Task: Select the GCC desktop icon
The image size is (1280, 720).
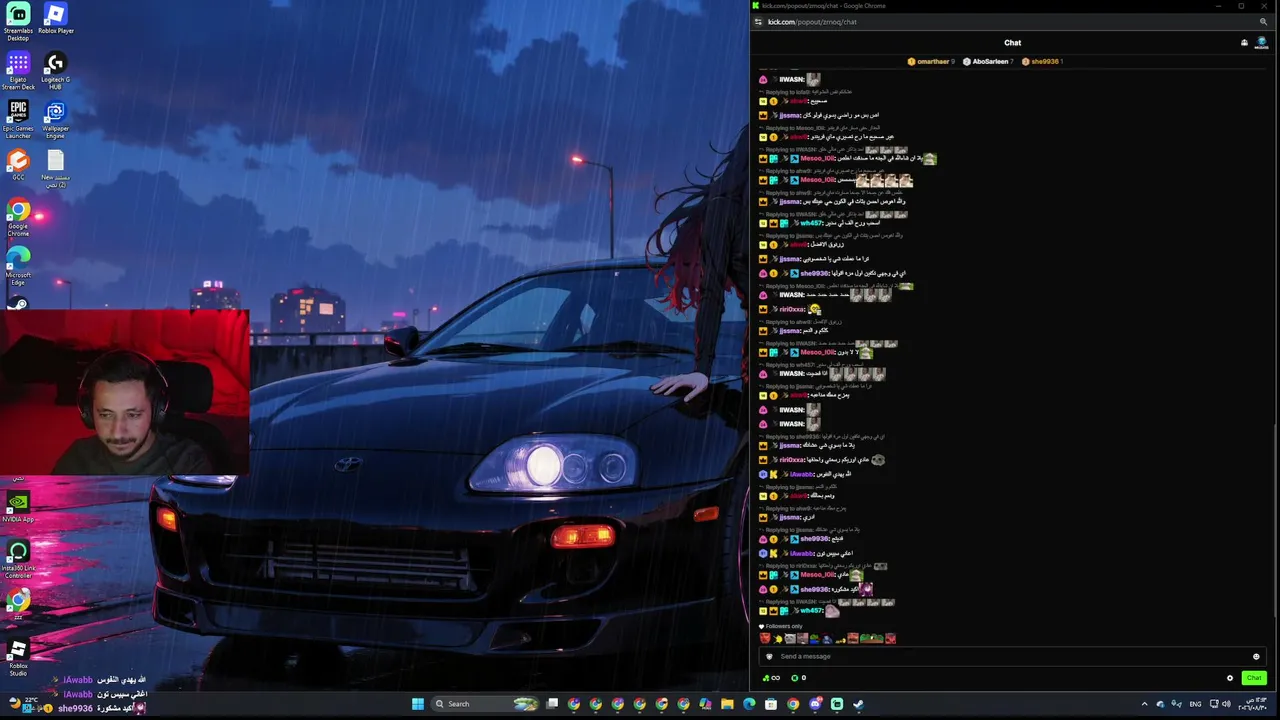Action: 18,165
